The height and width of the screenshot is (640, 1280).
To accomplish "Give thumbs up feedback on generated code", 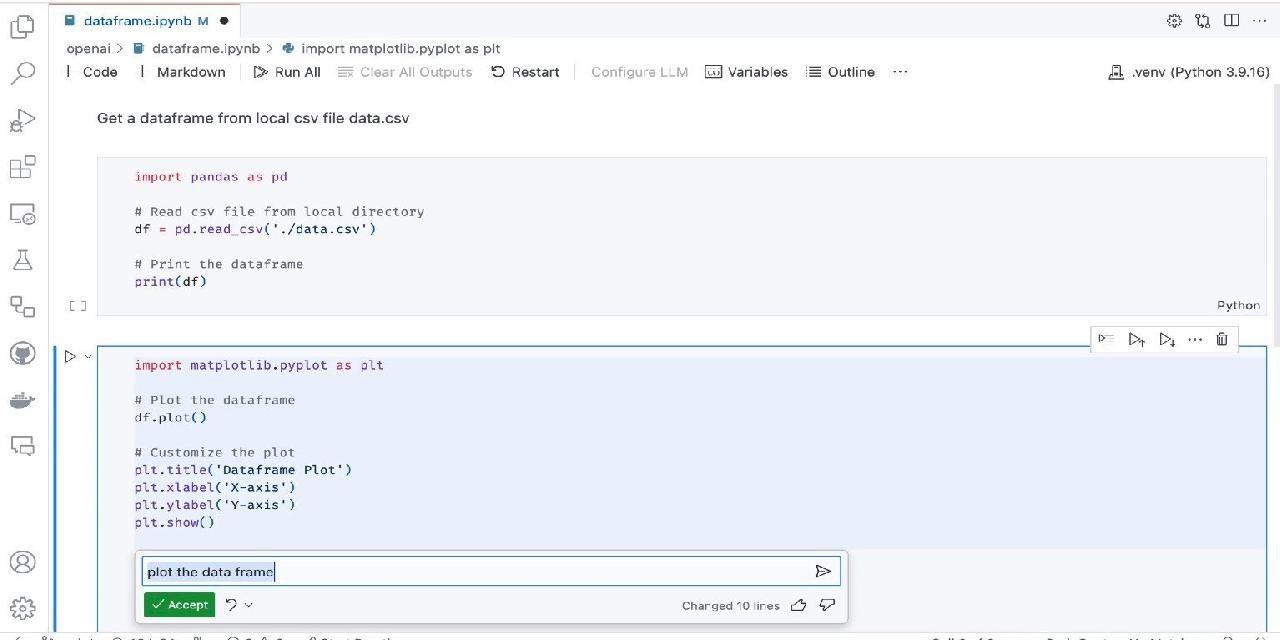I will tap(799, 605).
